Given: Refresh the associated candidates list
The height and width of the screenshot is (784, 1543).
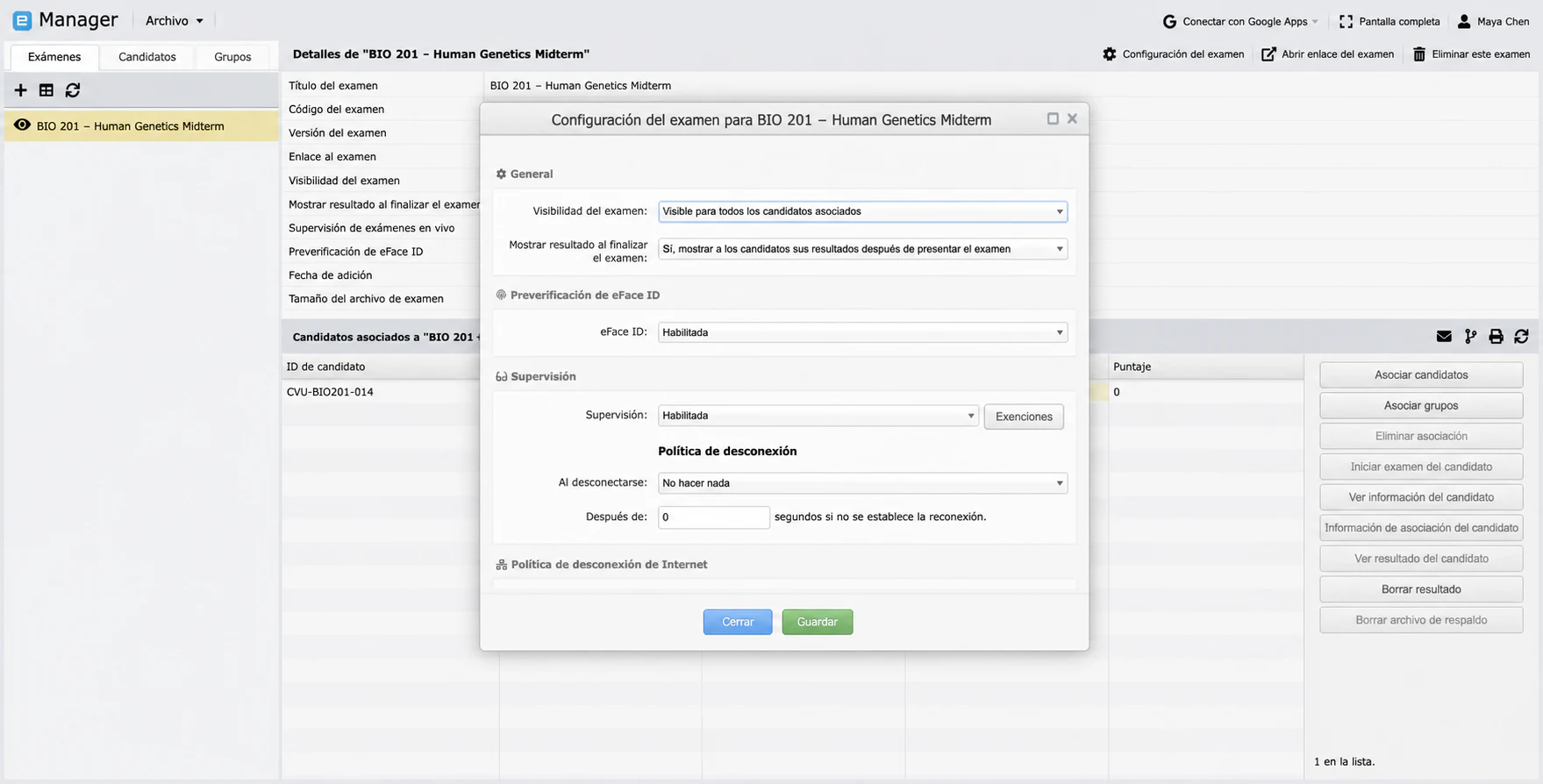Looking at the screenshot, I should [x=1522, y=337].
